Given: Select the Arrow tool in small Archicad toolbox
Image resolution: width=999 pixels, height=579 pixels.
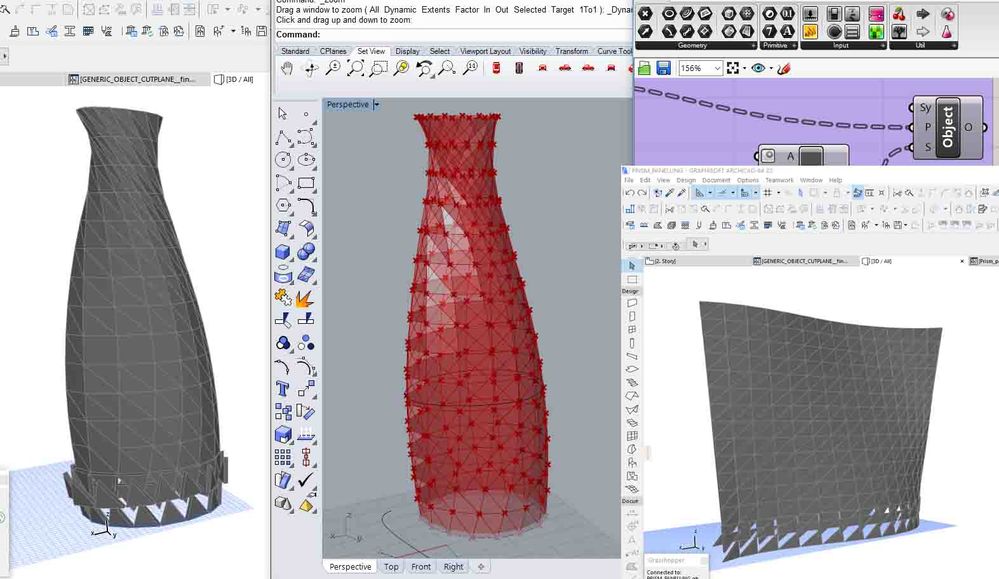Looking at the screenshot, I should (631, 265).
